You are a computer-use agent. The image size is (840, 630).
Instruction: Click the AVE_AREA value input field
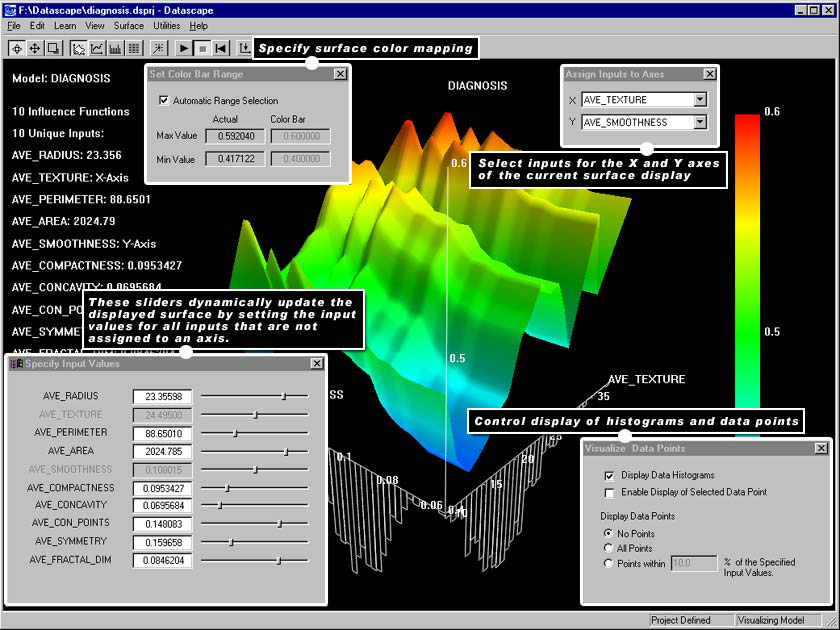point(162,452)
